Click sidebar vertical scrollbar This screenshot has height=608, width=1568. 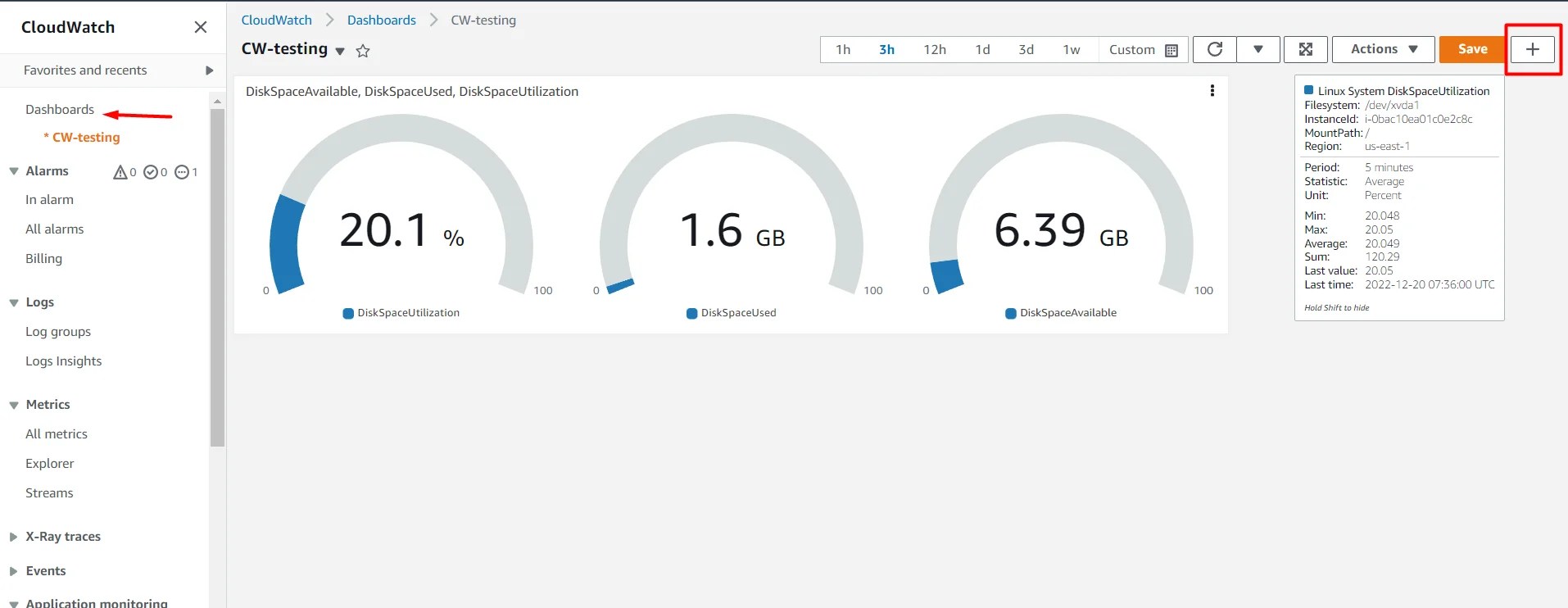pyautogui.click(x=217, y=277)
